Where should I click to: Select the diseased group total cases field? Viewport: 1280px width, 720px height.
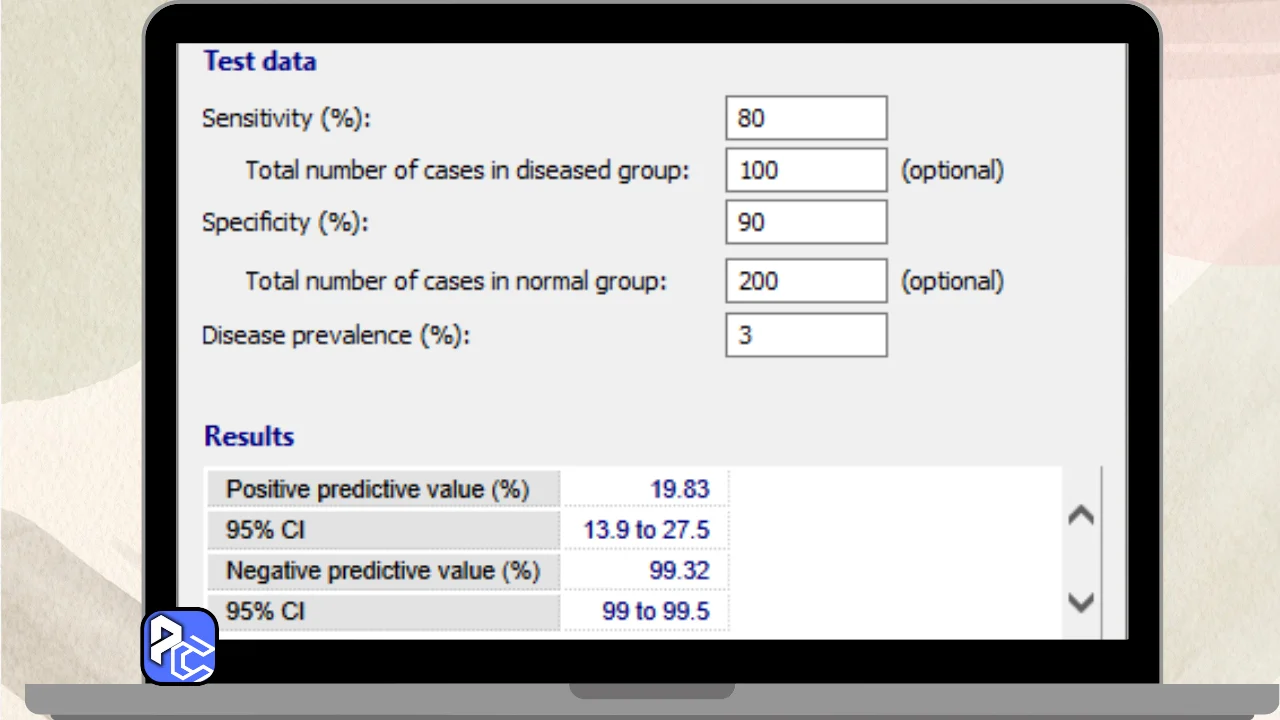tap(806, 170)
